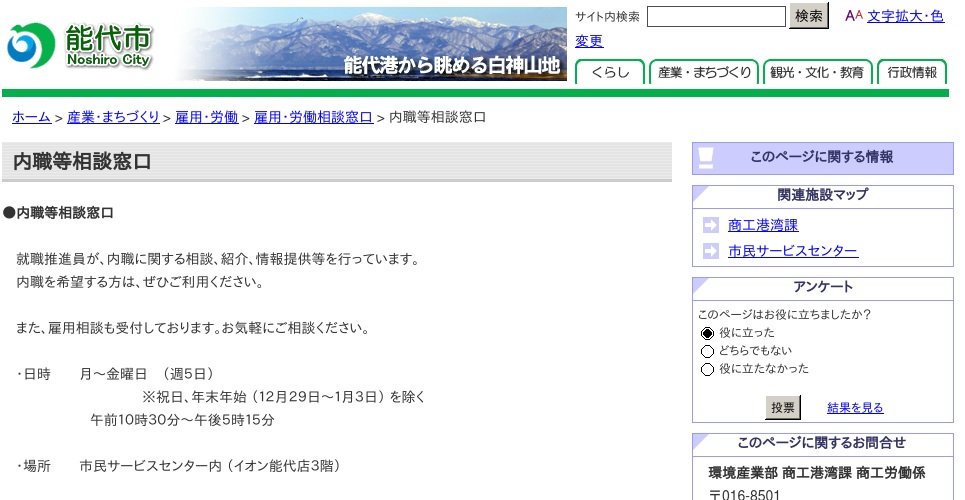Screen dimensions: 965x500
Task: Select the どちらでもない radio option
Action: (708, 351)
